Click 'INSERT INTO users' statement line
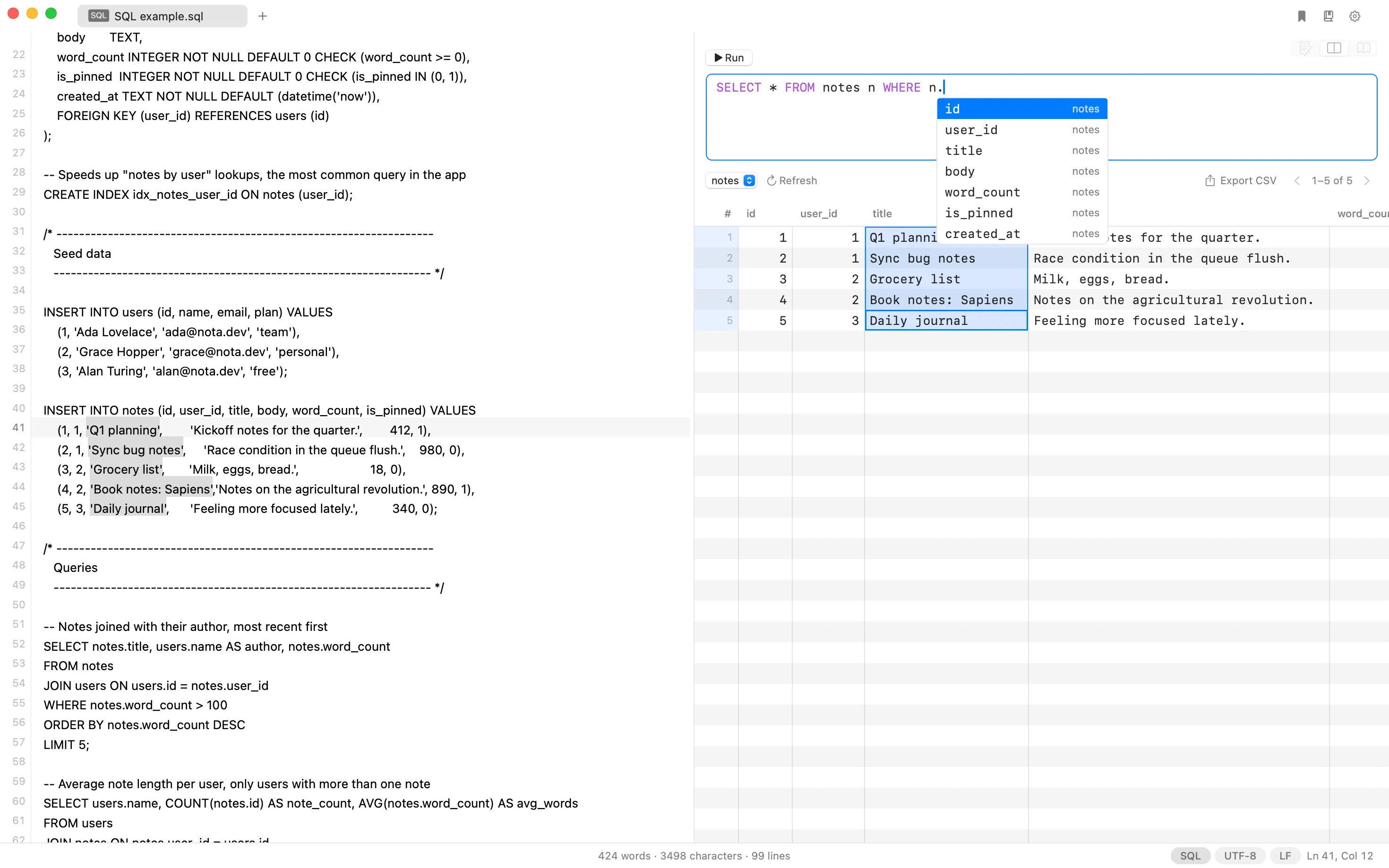This screenshot has width=1389, height=868. point(188,312)
